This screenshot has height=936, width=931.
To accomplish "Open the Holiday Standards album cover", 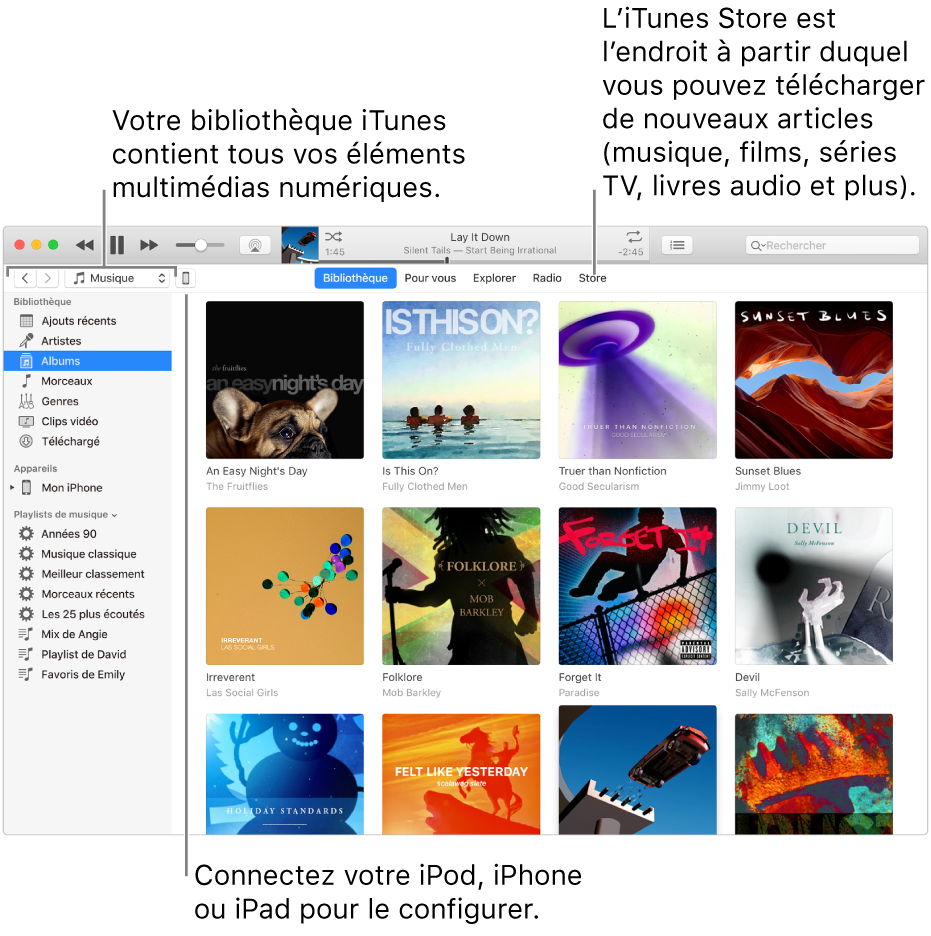I will tap(285, 774).
